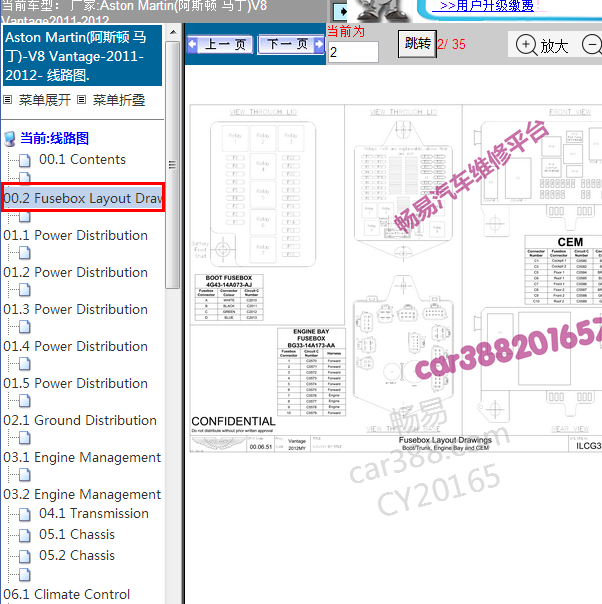Select 00.2 Fusebox Layout Drawings item
The width and height of the screenshot is (602, 604).
(x=83, y=198)
